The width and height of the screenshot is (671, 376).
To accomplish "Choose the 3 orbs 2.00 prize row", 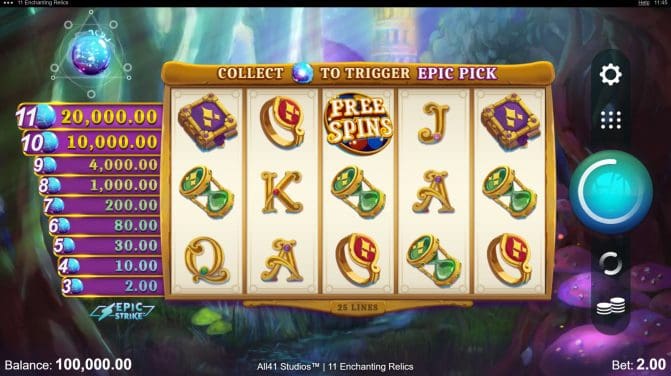I will coord(112,286).
